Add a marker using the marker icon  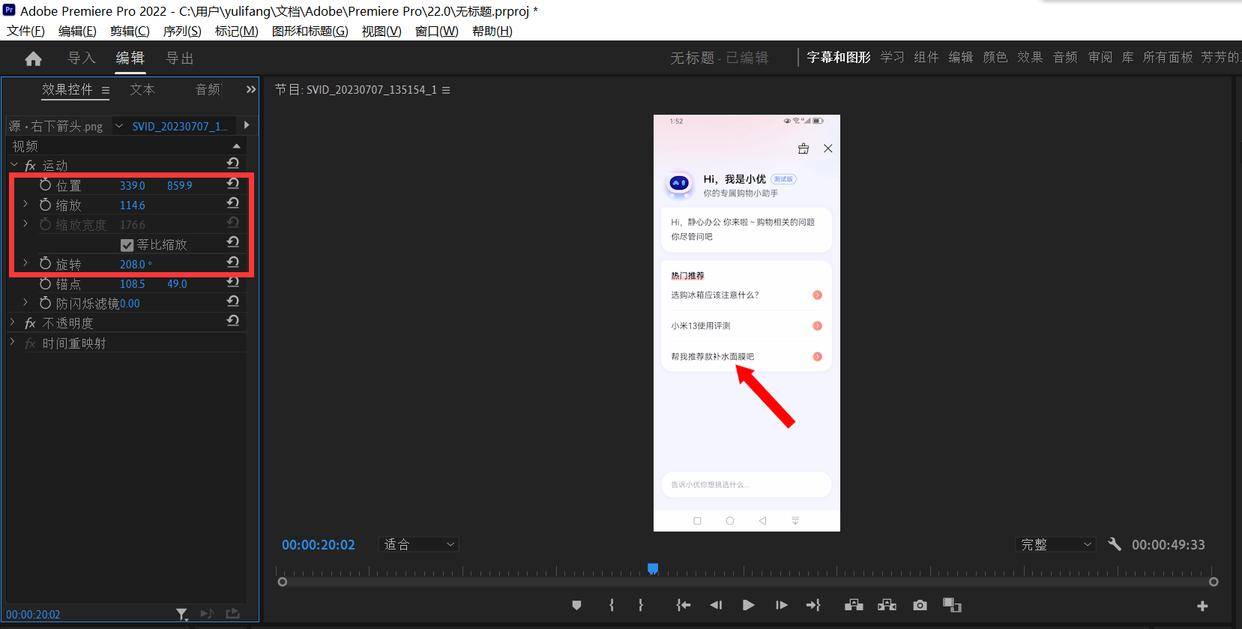pyautogui.click(x=576, y=605)
